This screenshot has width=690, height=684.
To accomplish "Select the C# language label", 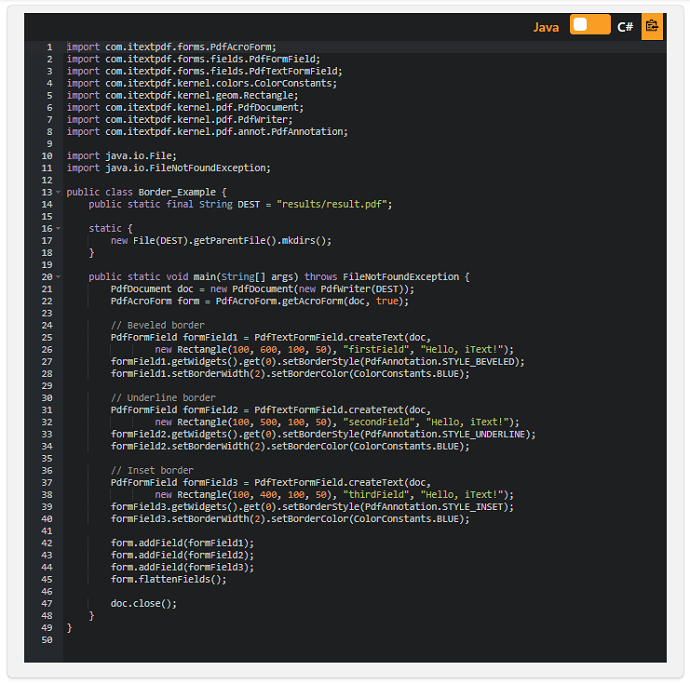I will pyautogui.click(x=625, y=27).
